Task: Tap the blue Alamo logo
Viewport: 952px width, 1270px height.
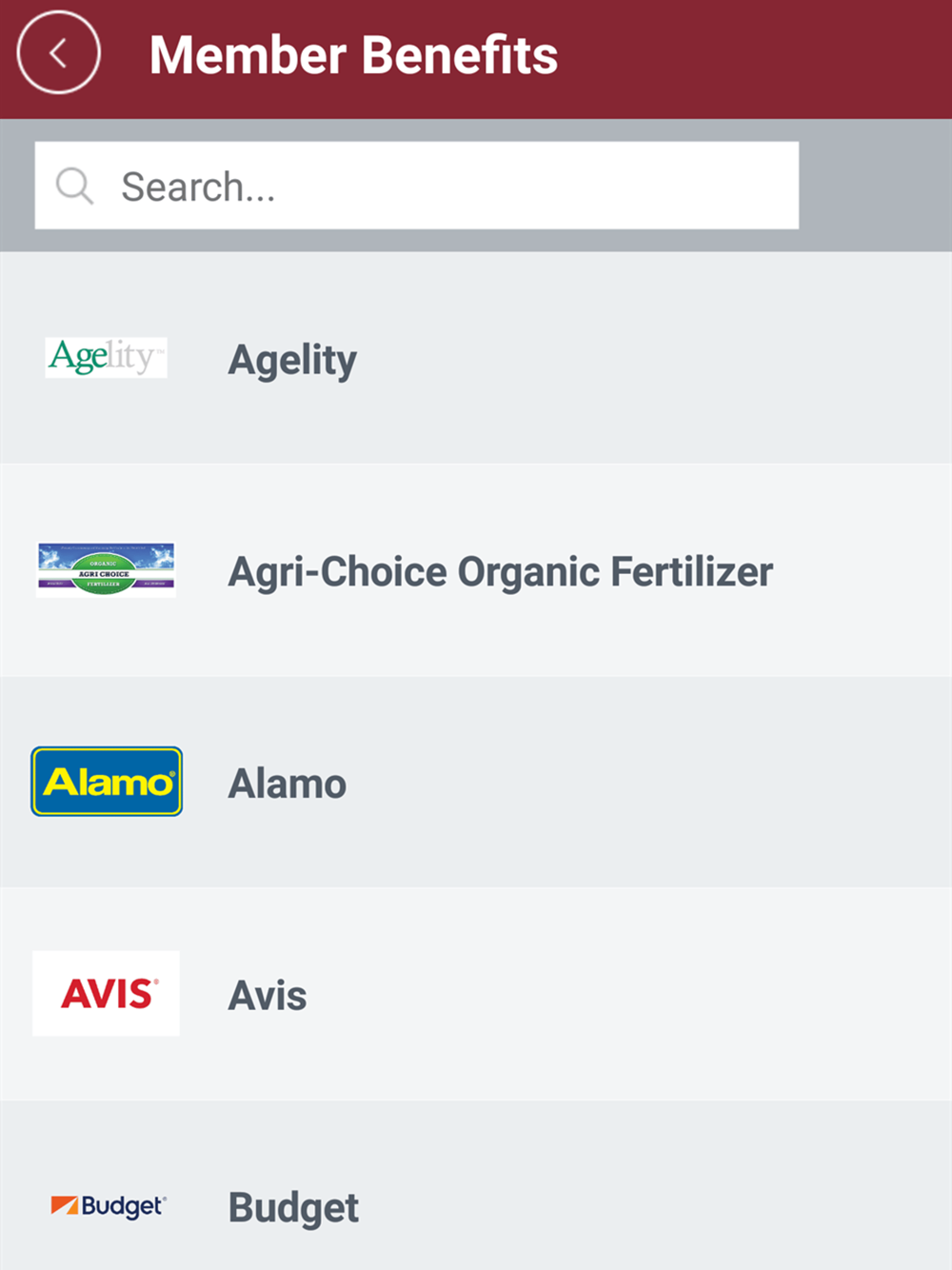Action: click(x=107, y=782)
